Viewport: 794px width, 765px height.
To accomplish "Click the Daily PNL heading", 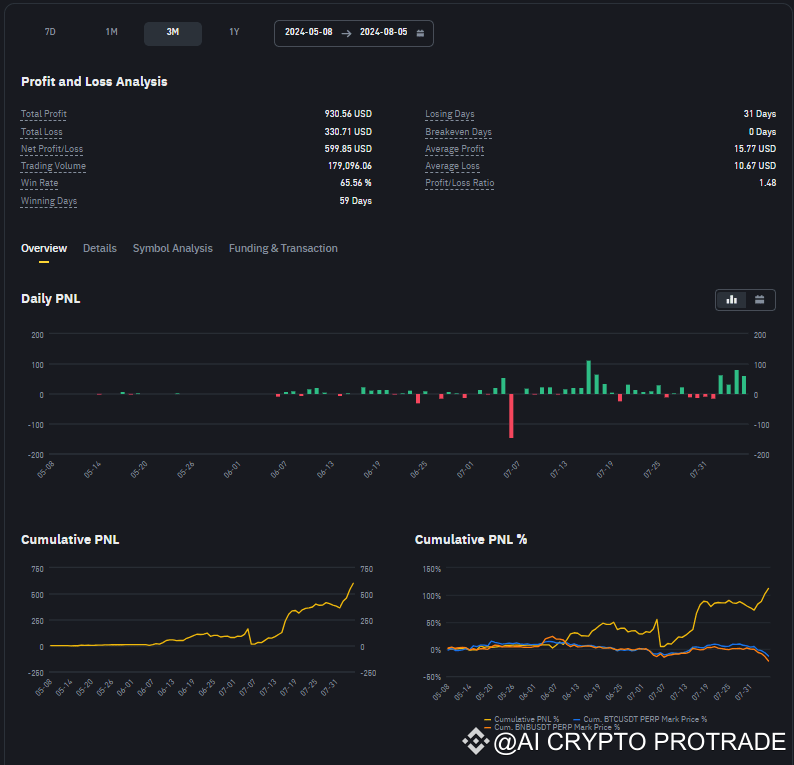I will coord(51,299).
